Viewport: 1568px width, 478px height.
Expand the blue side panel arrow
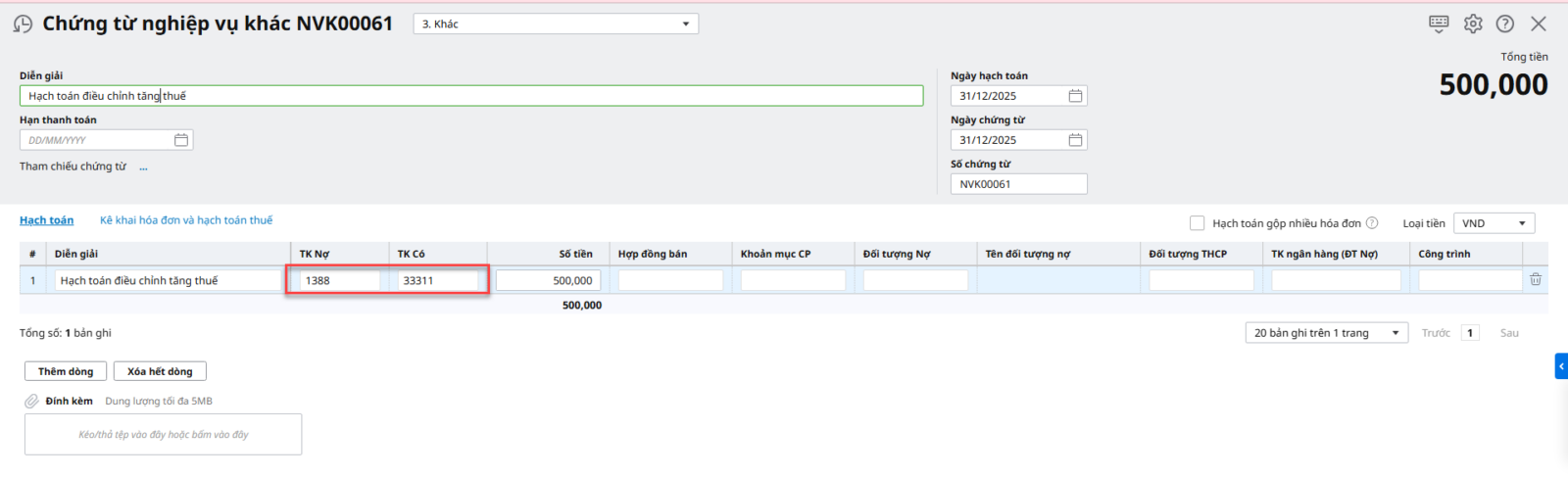[1561, 366]
